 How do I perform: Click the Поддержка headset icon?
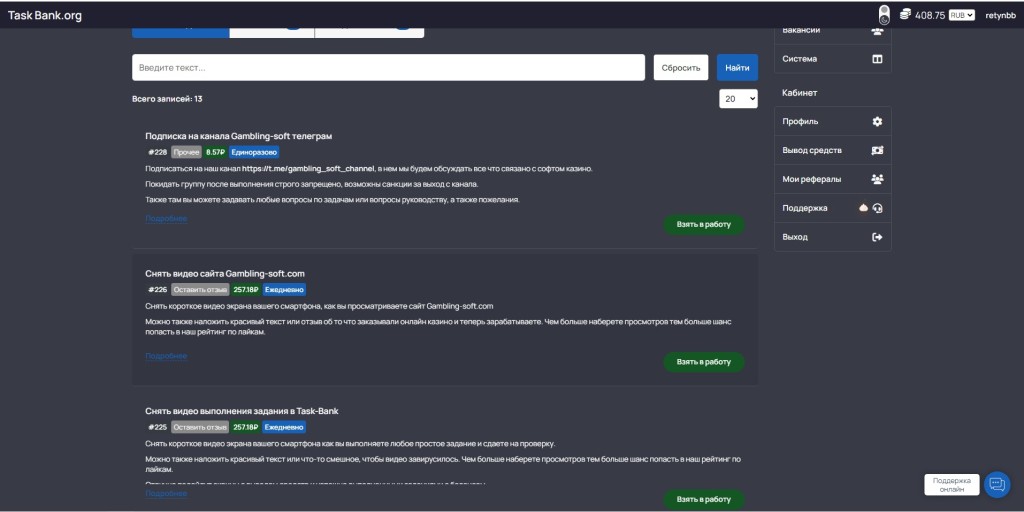click(878, 208)
